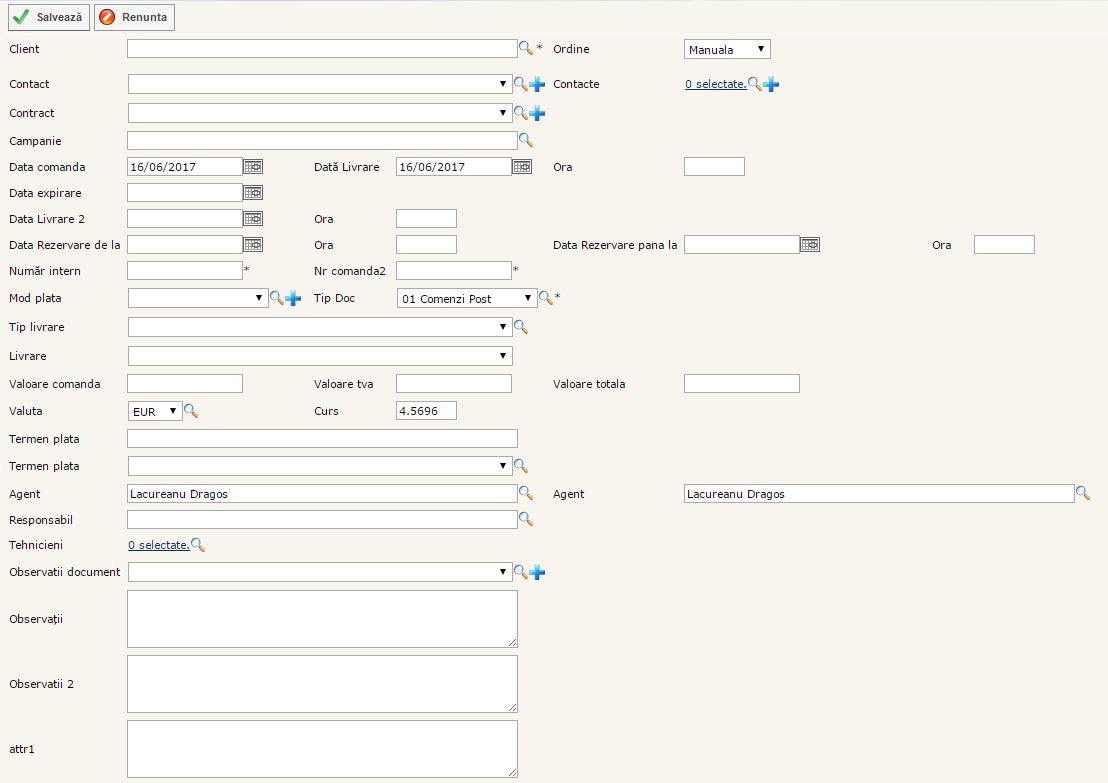Click the search icon beside Campanie field
The image size is (1108, 783).
525,141
